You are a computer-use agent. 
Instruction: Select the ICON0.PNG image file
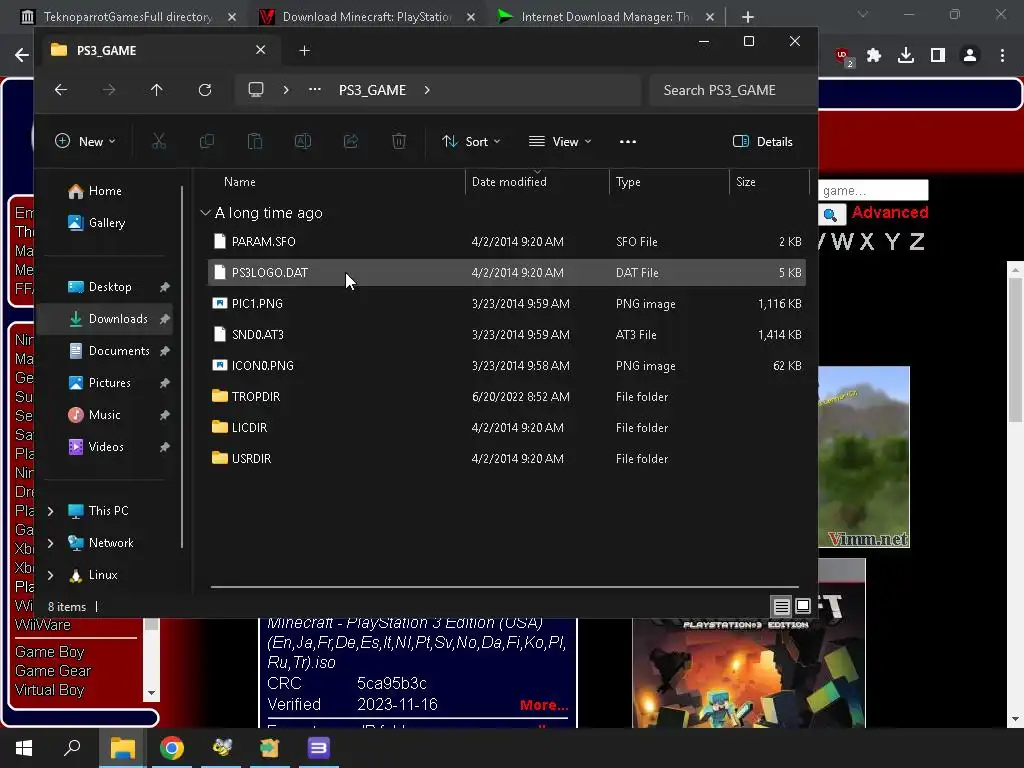point(507,366)
